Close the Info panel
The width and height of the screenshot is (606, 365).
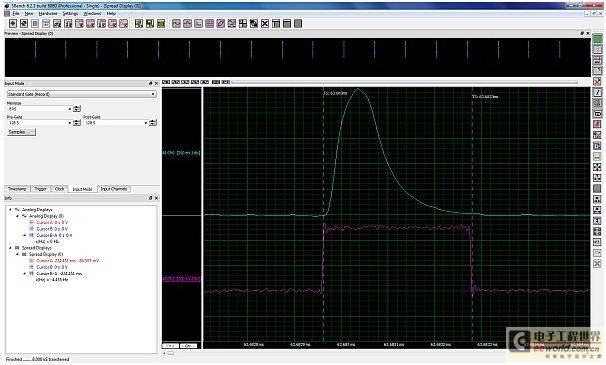pos(156,198)
